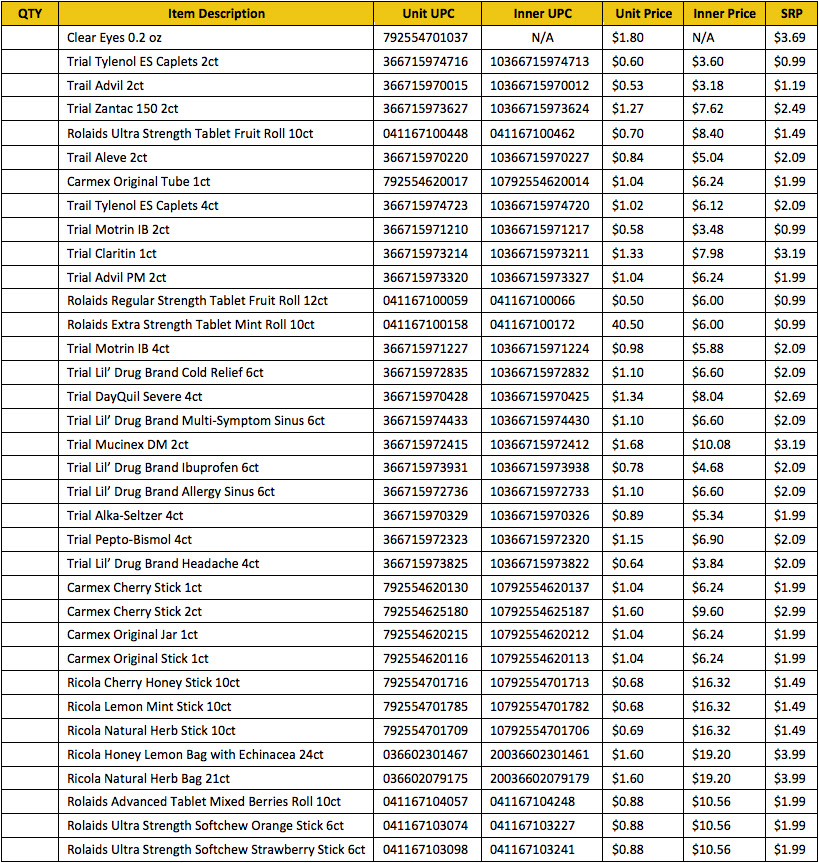Click Unit UPC 792554620017
The image size is (819, 863).
(425, 182)
